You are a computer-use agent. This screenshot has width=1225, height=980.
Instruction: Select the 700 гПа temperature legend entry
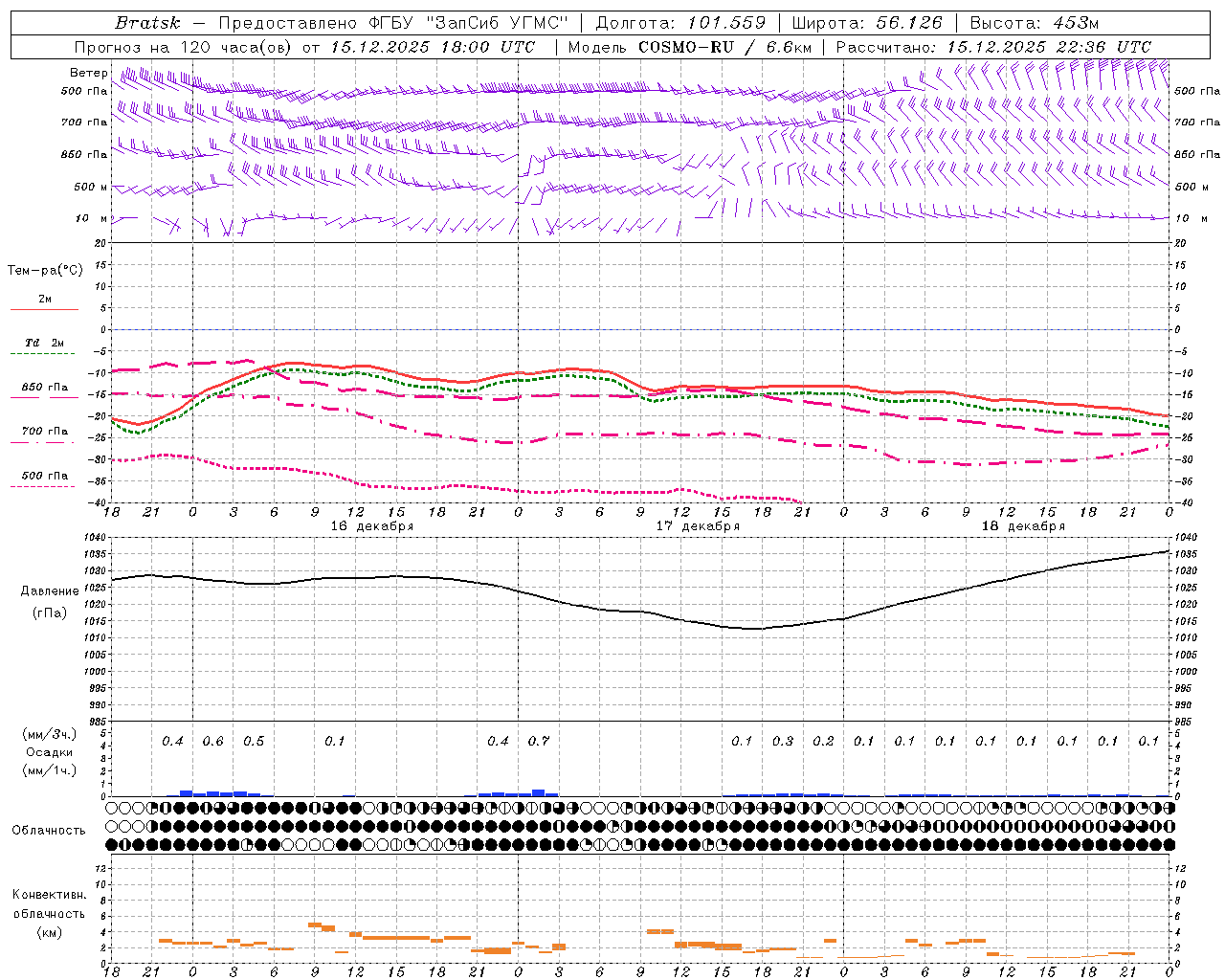(x=44, y=431)
